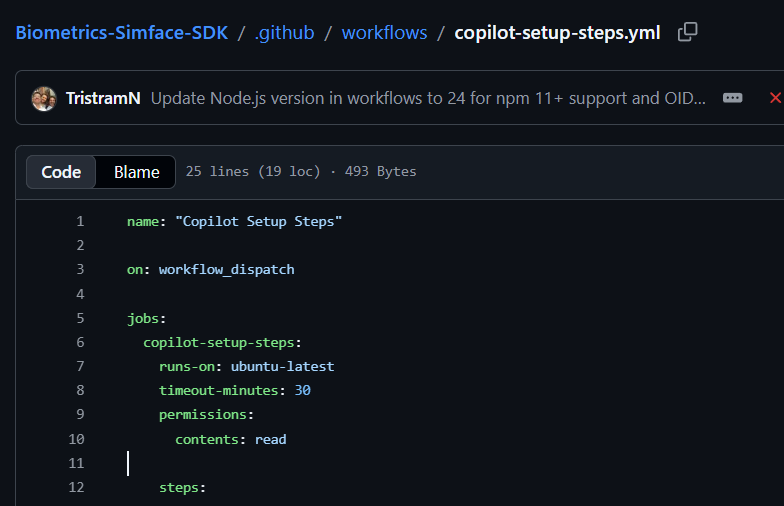Image resolution: width=784 pixels, height=506 pixels.
Task: Expand commit message with the ellipsis button
Action: (732, 98)
